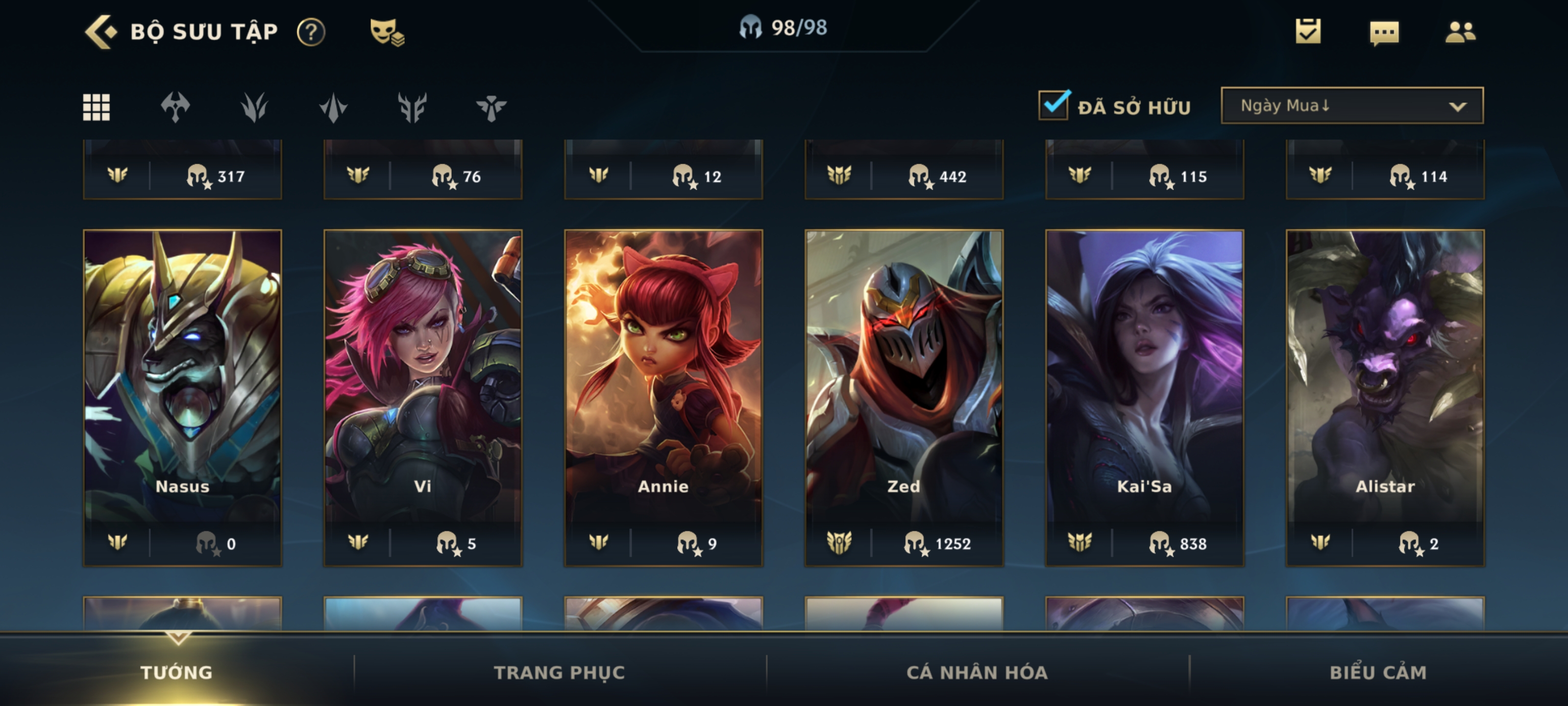Screen dimensions: 1568x706
Task: Open the chat bubble icon
Action: (1384, 33)
